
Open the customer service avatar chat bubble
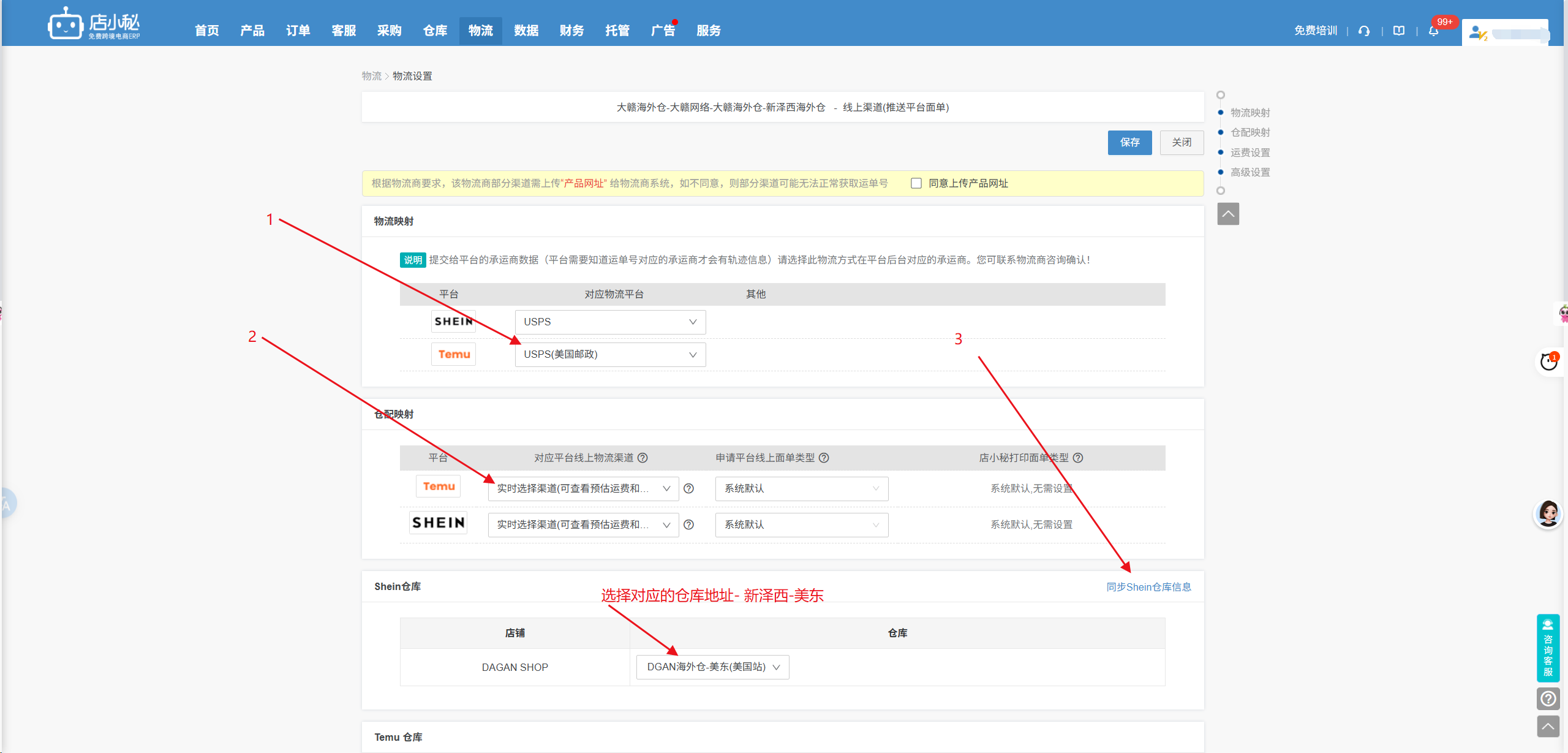pos(1548,513)
